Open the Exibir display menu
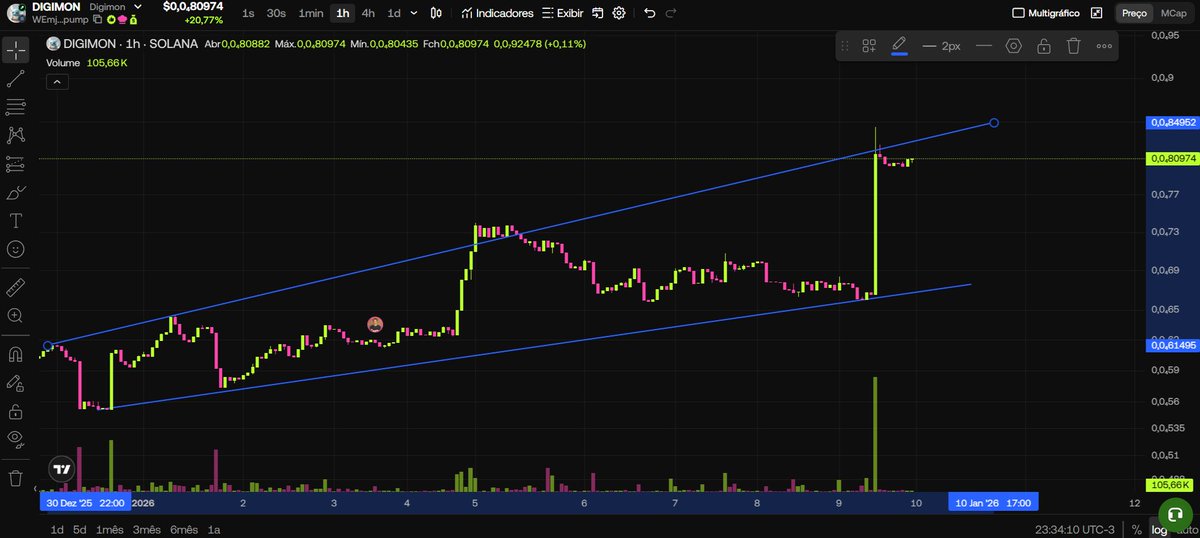The width and height of the screenshot is (1200, 538). click(562, 13)
